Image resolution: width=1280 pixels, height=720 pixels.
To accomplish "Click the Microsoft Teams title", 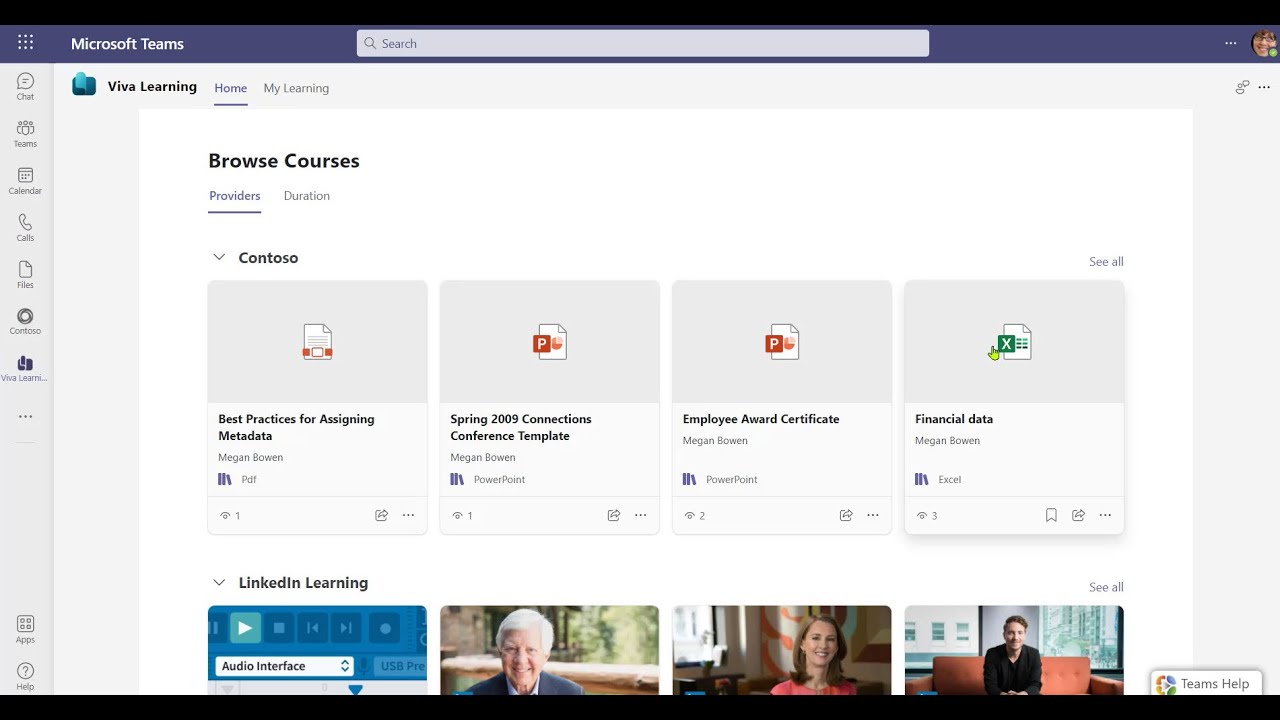I will tap(127, 44).
